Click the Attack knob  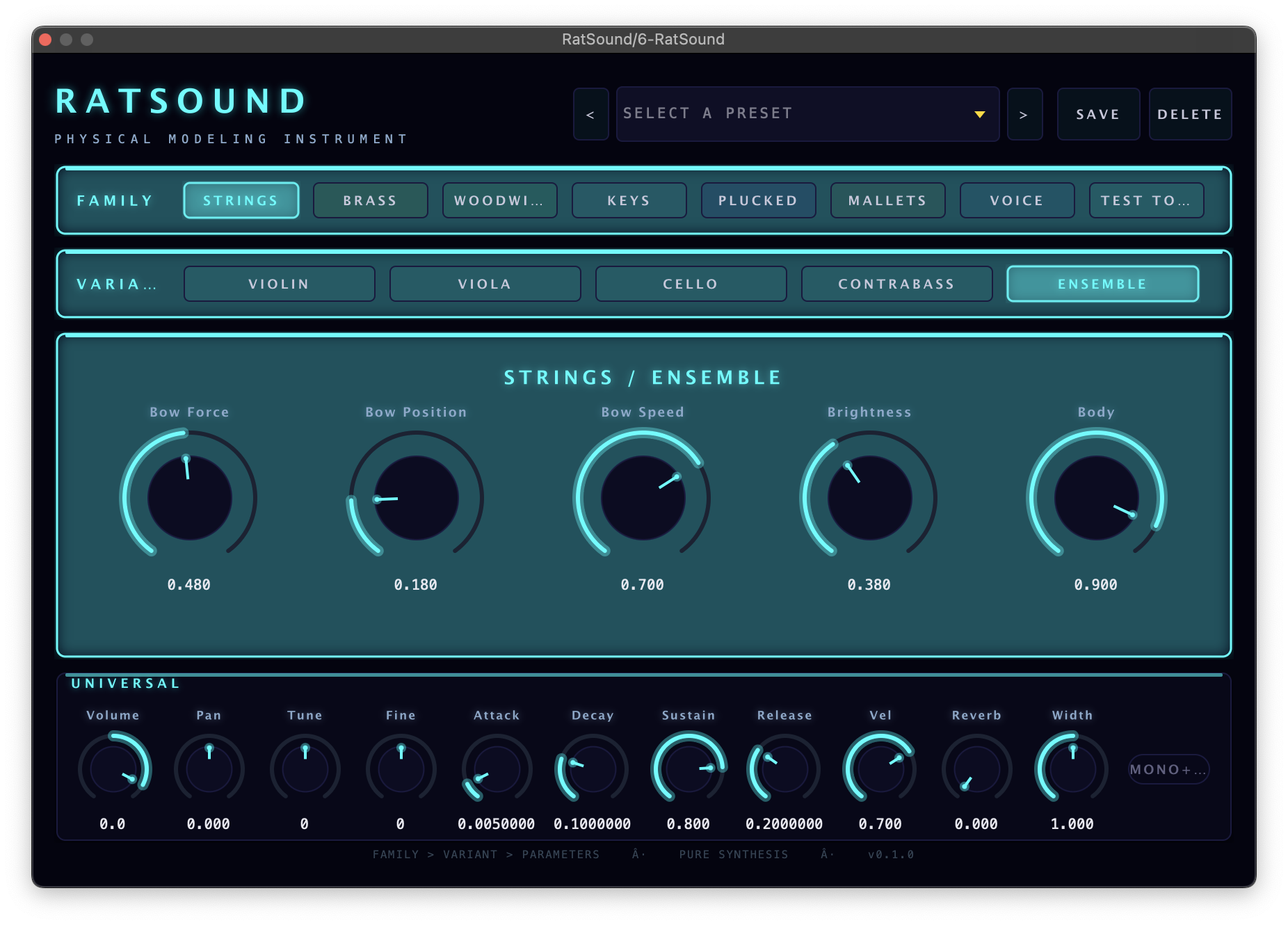497,769
